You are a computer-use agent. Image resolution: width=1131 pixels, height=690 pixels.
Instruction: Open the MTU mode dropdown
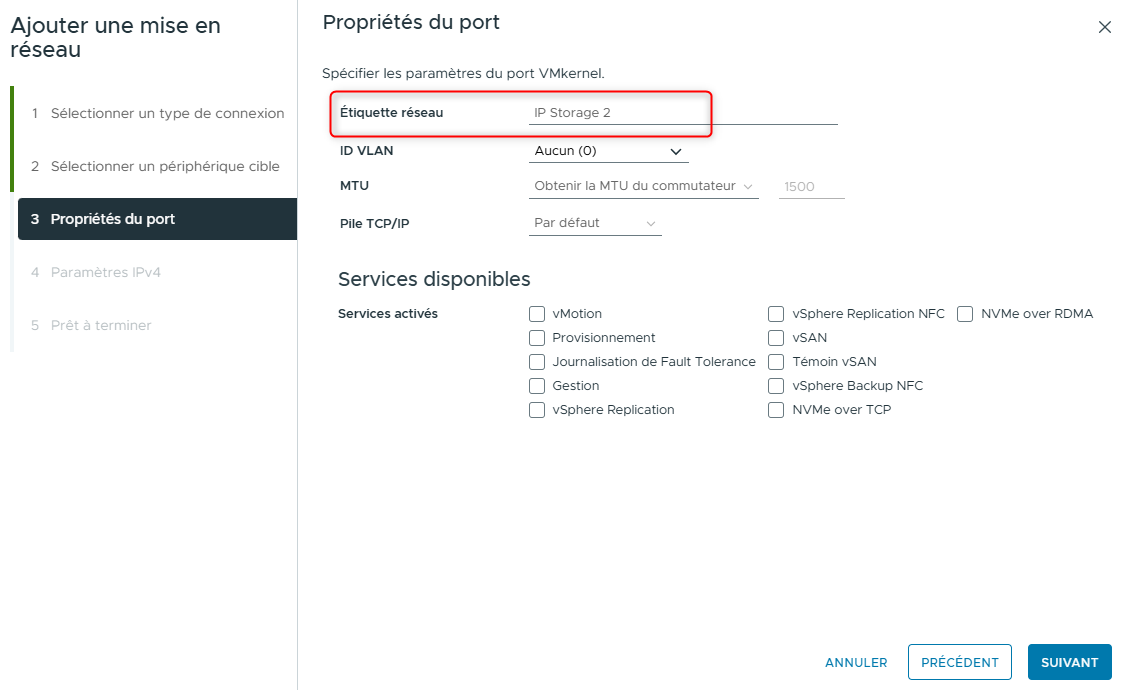point(643,186)
